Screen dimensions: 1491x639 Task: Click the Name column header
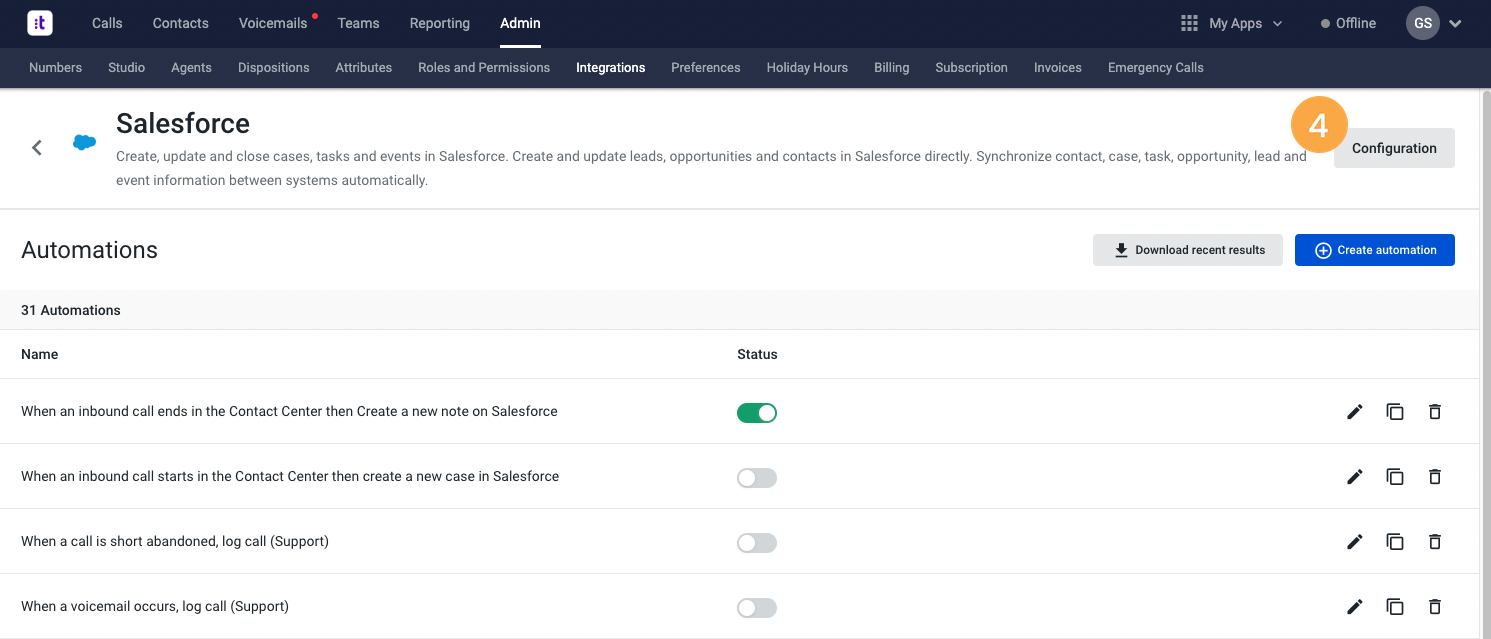click(x=40, y=354)
